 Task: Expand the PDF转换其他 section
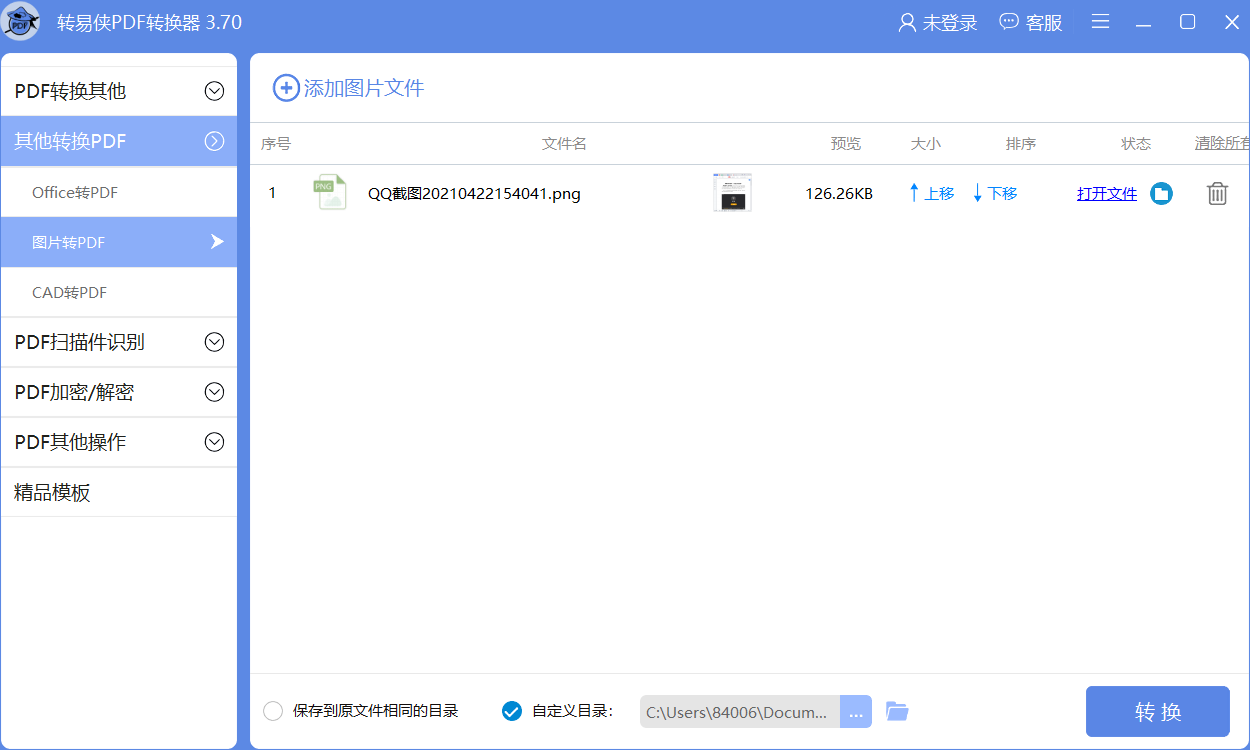coord(119,91)
